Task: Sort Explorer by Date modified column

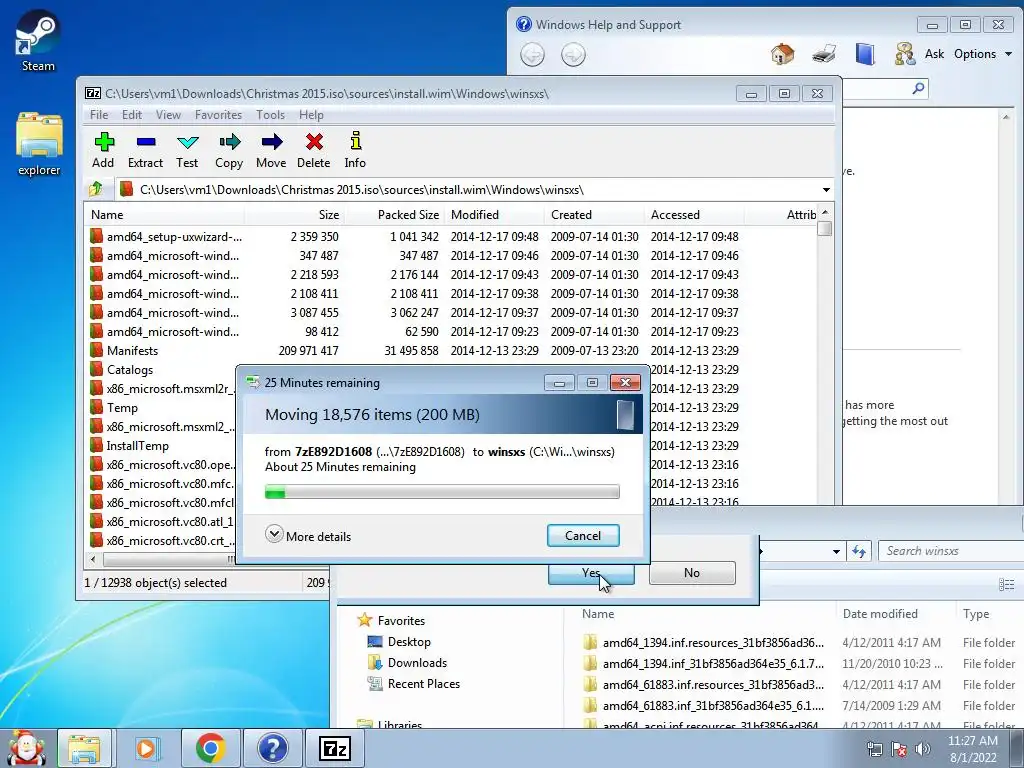Action: tap(880, 614)
